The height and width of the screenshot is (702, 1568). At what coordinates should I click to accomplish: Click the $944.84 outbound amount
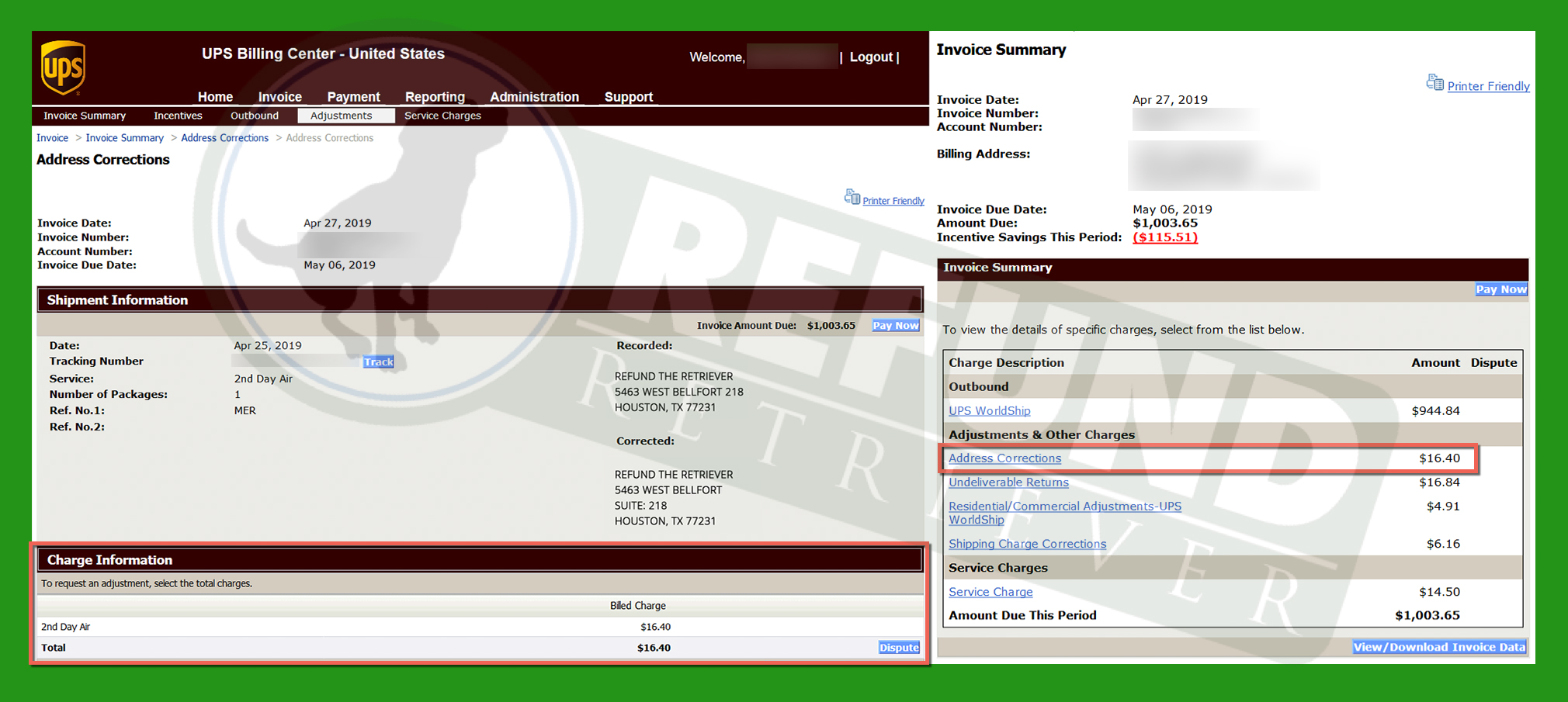pos(1435,410)
